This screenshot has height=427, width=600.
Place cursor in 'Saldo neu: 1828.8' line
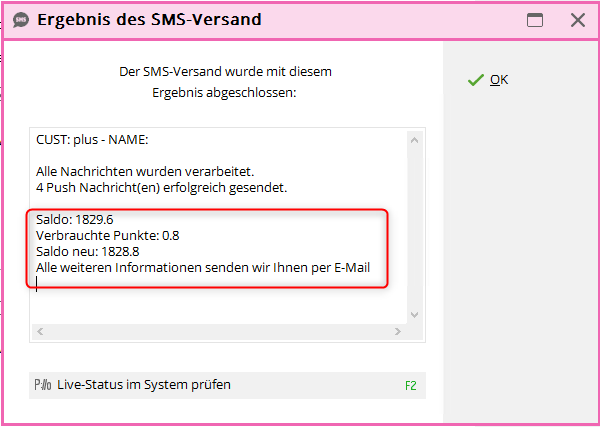88,252
